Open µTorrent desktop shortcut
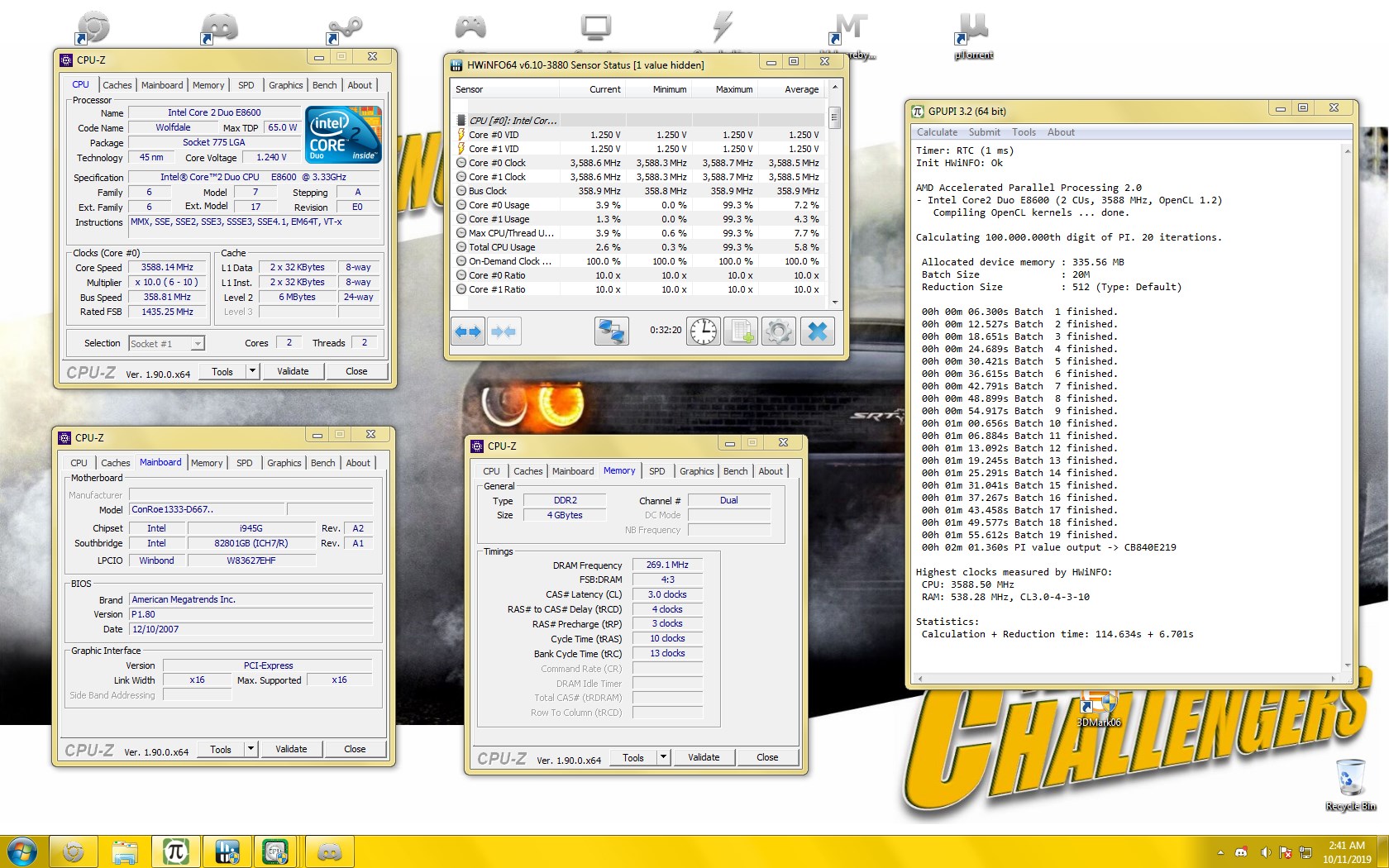Screen dimensions: 1389x868 click(973, 36)
